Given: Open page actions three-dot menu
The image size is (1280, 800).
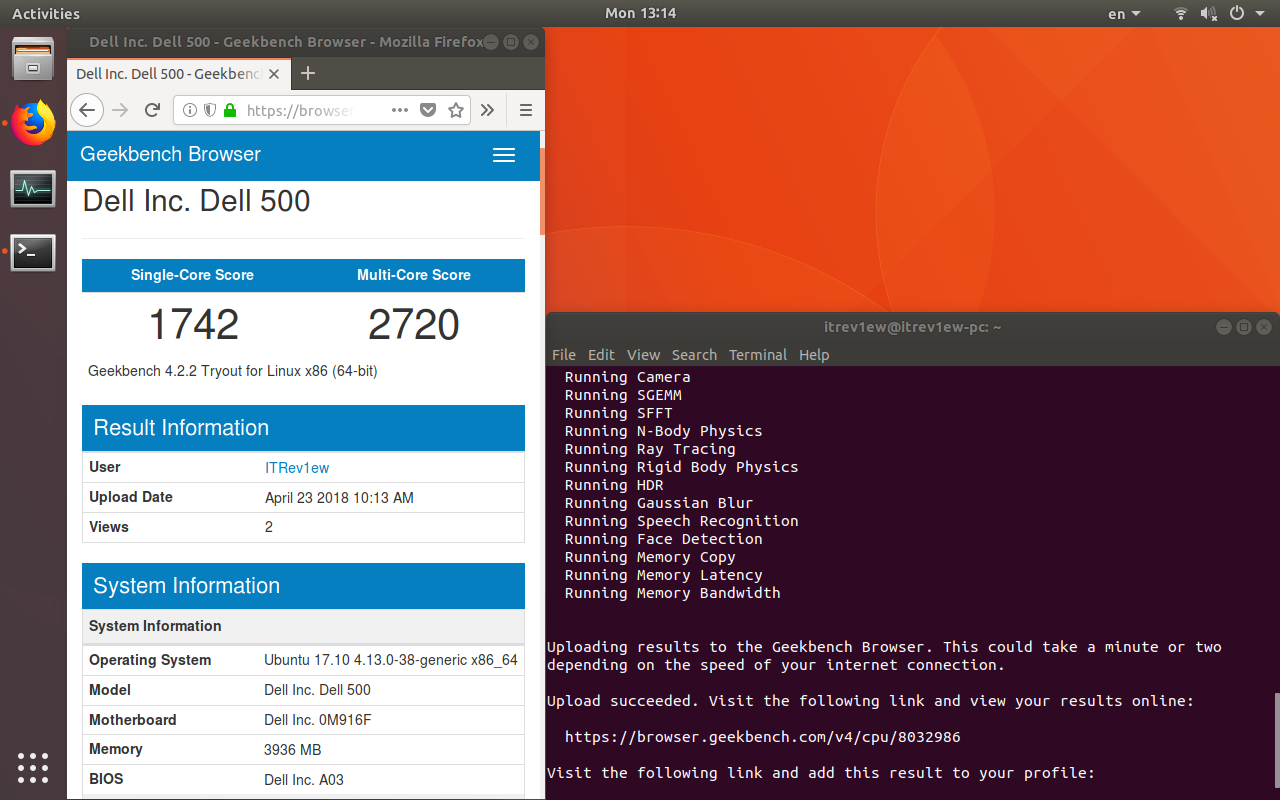Looking at the screenshot, I should click(399, 110).
